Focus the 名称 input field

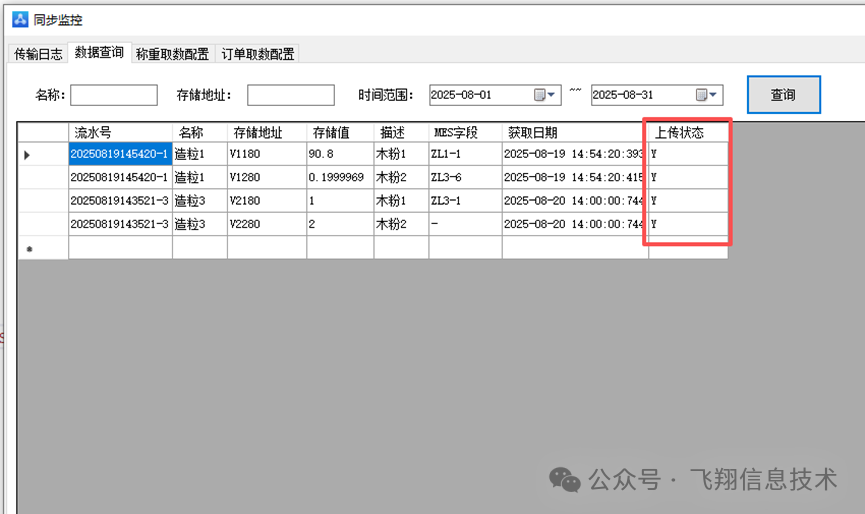point(114,95)
